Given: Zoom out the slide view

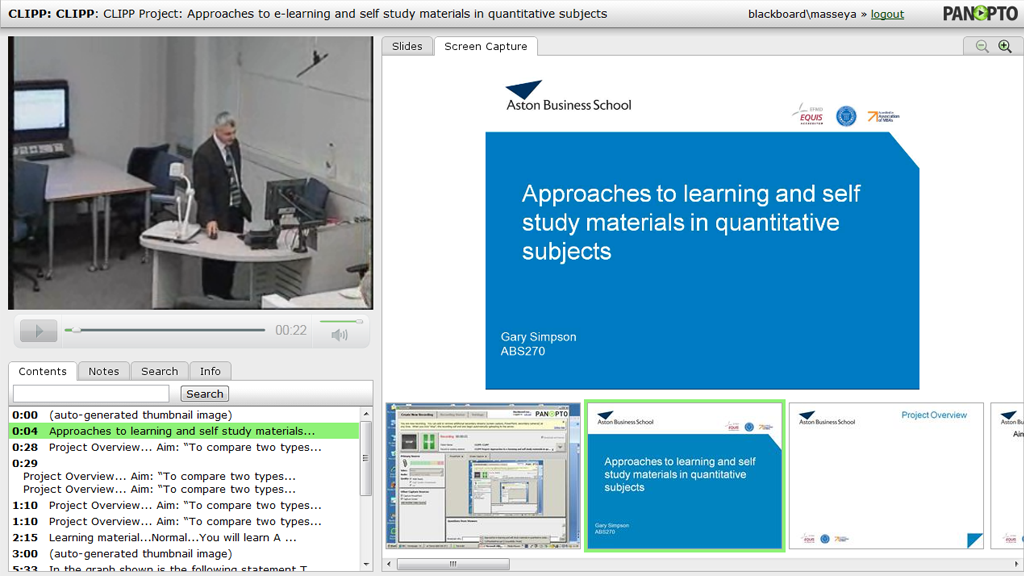Looking at the screenshot, I should (982, 46).
